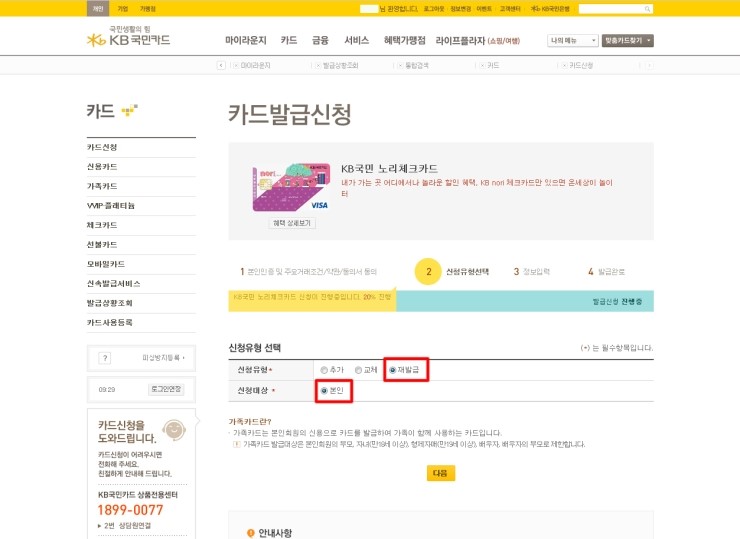
Task: Click the 정보변경 link
Action: (460, 9)
